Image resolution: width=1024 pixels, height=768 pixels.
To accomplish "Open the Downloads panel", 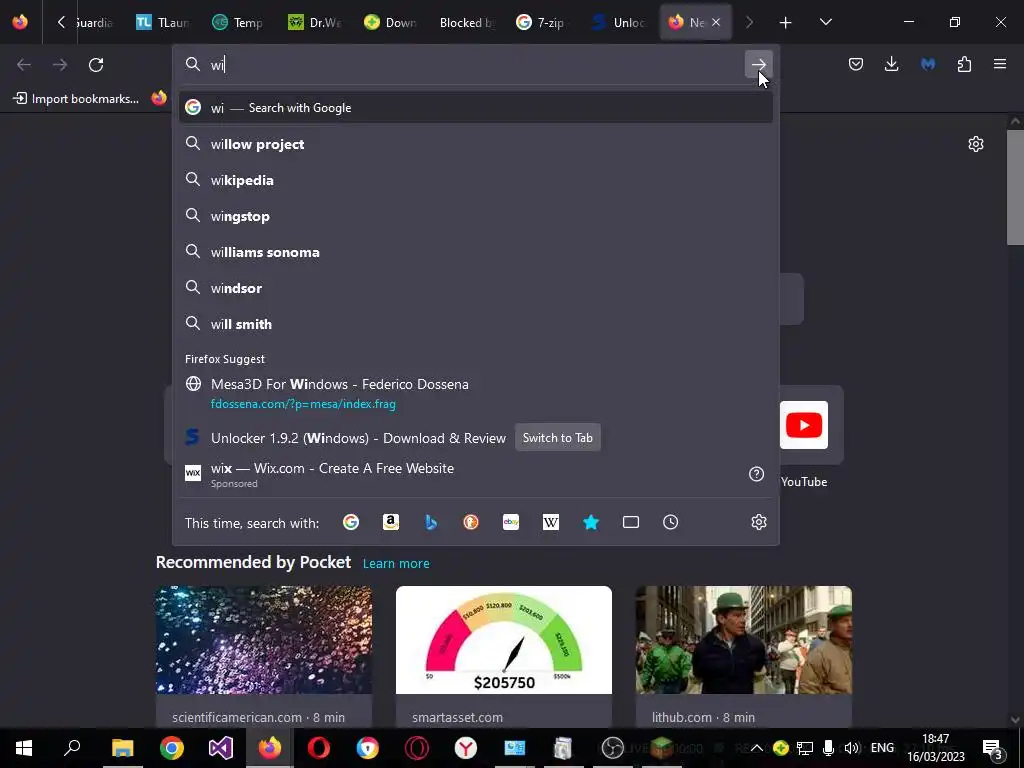I will point(891,64).
